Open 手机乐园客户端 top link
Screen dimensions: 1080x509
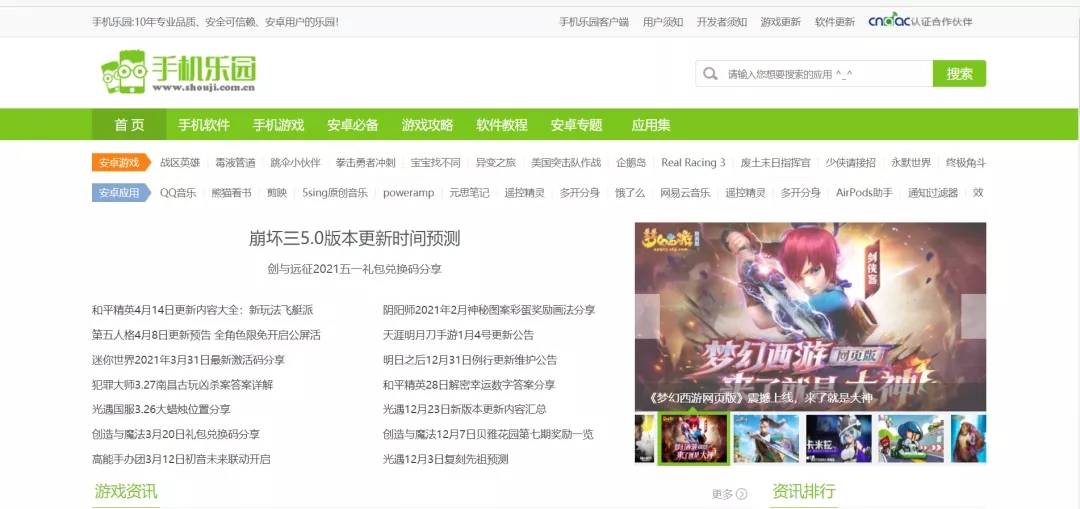594,22
